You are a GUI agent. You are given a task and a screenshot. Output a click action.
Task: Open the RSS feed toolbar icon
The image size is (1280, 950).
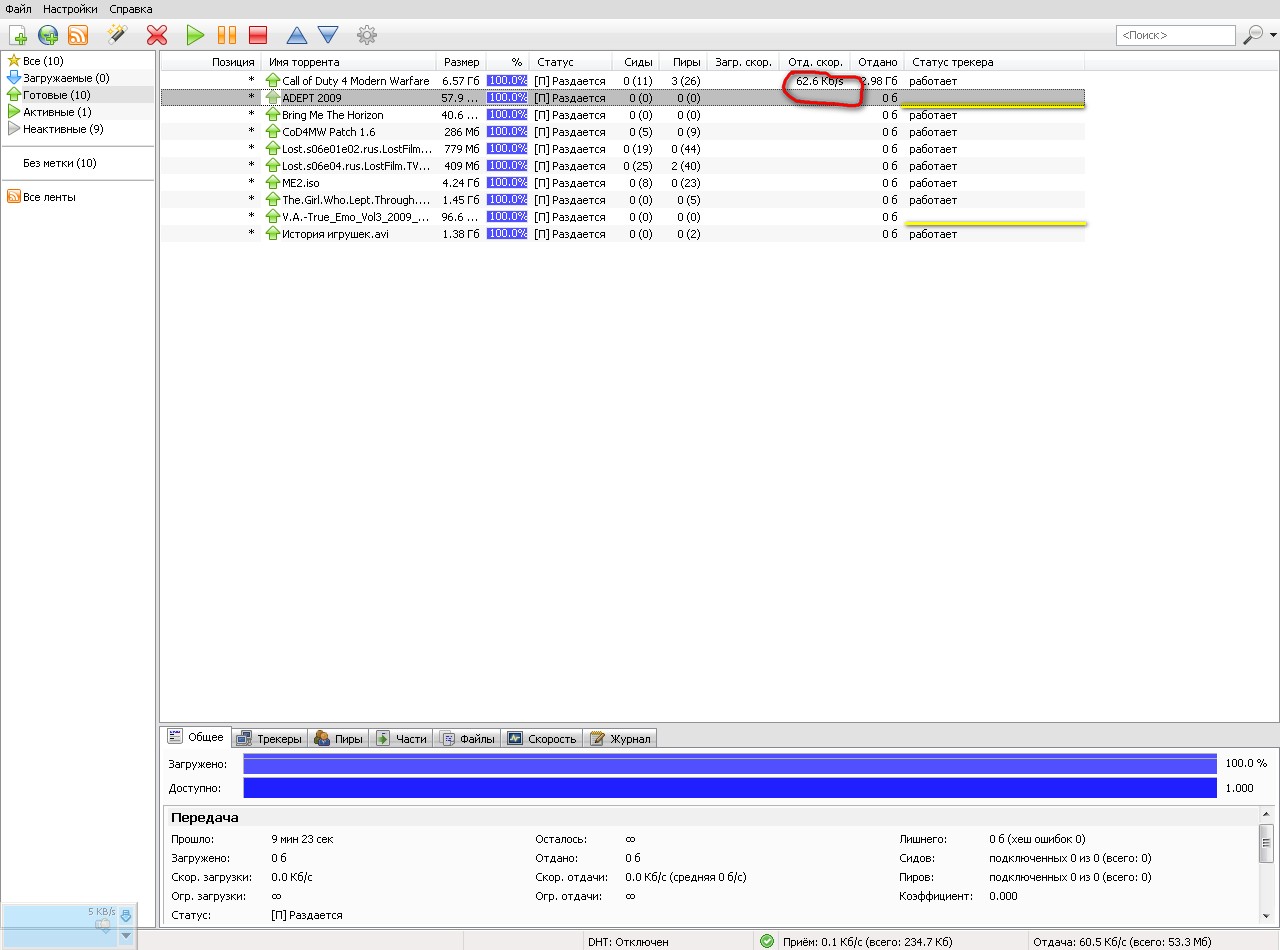click(78, 36)
